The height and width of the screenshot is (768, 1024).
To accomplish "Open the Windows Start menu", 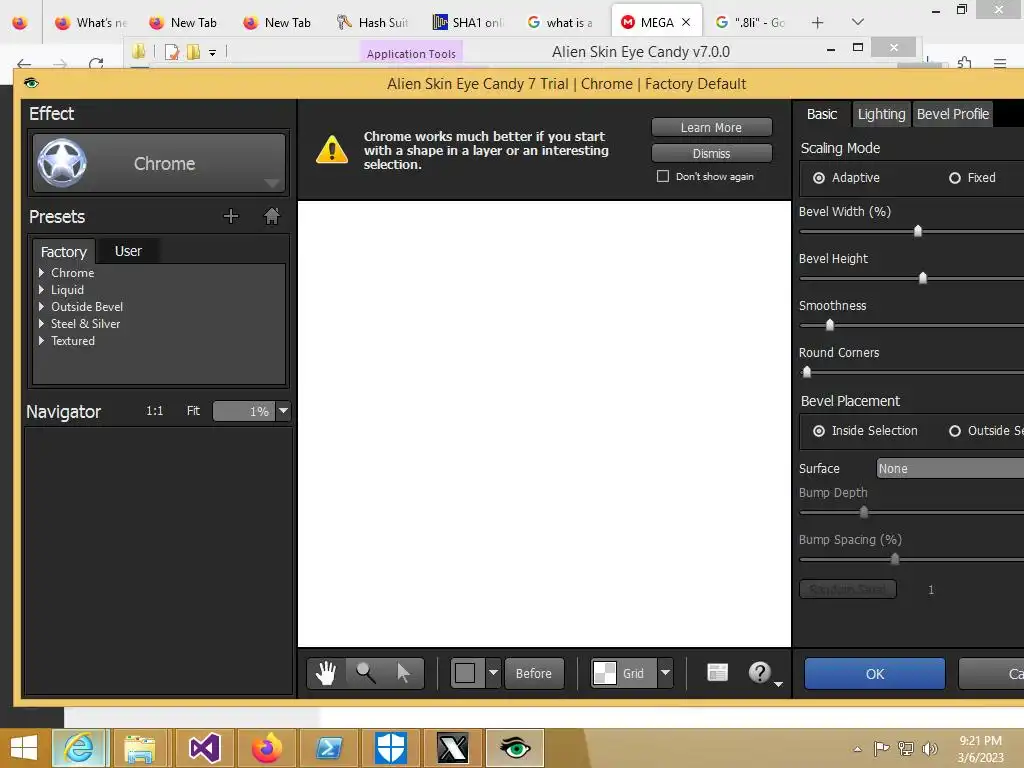I will point(24,748).
